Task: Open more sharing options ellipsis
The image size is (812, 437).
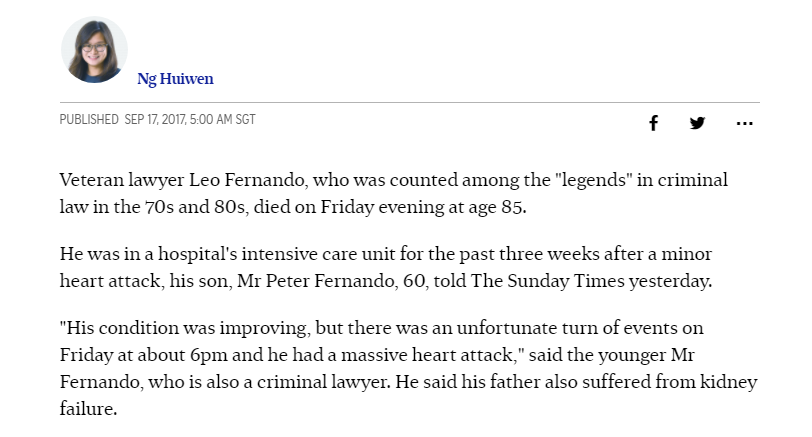Action: 744,123
